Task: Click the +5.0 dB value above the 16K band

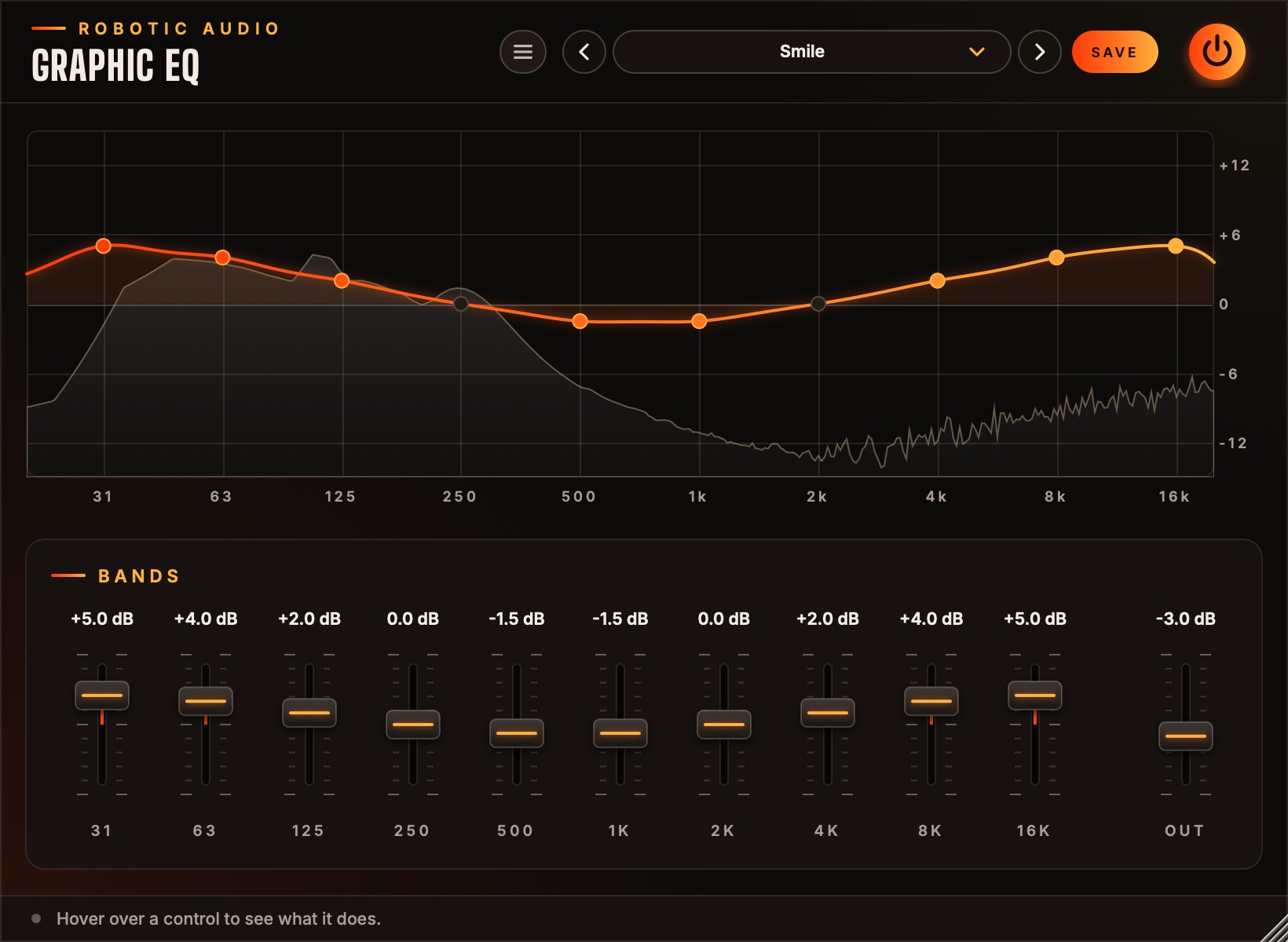Action: pyautogui.click(x=1035, y=619)
